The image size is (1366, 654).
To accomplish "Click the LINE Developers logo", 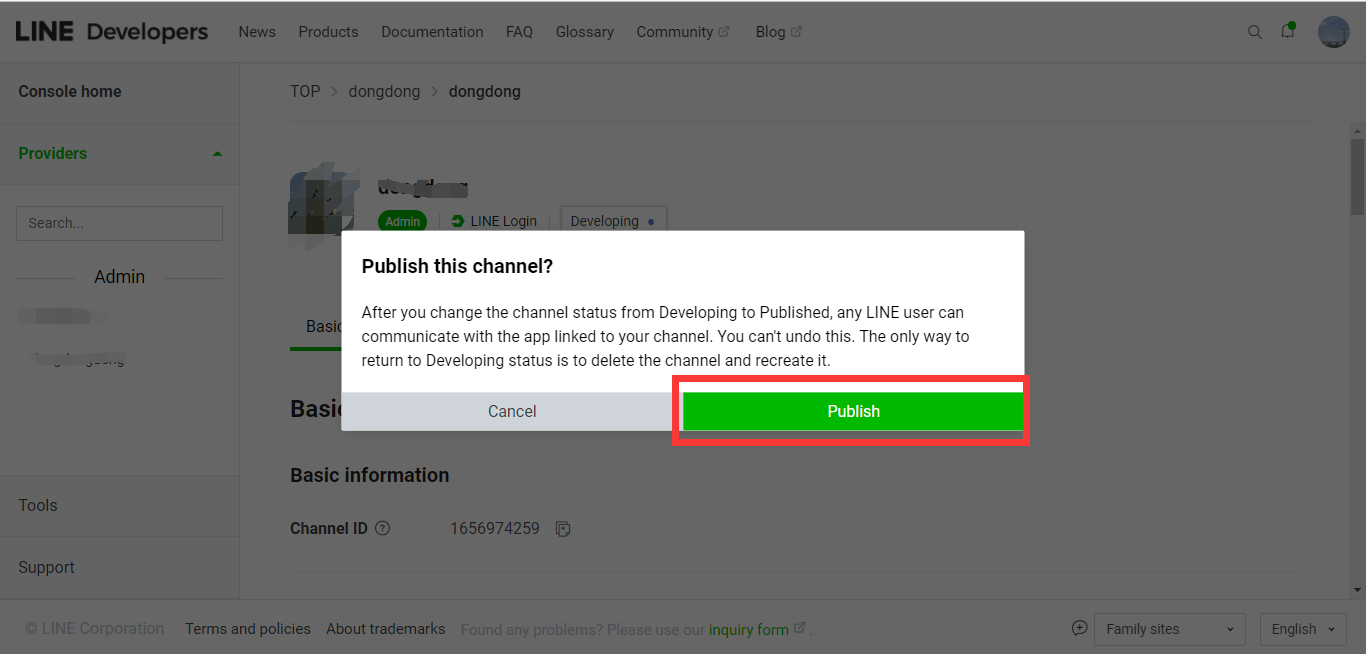I will (x=112, y=32).
